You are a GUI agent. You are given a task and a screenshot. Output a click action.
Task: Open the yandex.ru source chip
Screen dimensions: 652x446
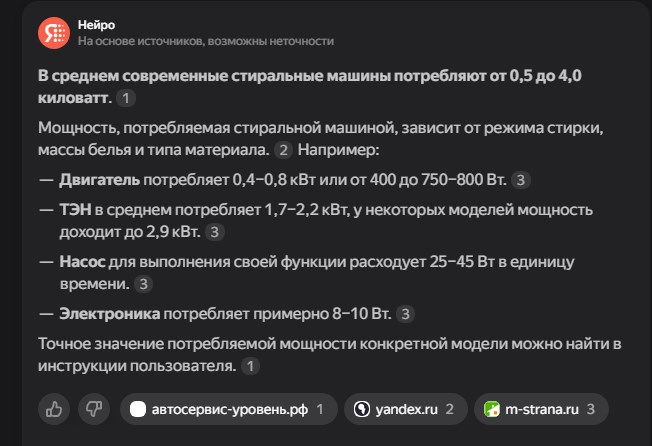click(405, 409)
